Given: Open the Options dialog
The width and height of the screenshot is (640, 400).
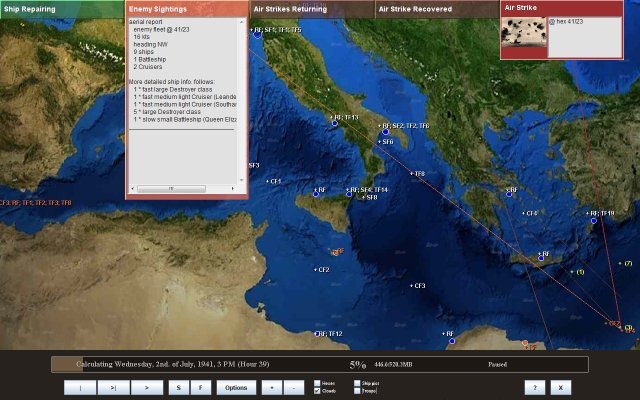Looking at the screenshot, I should pyautogui.click(x=235, y=387).
